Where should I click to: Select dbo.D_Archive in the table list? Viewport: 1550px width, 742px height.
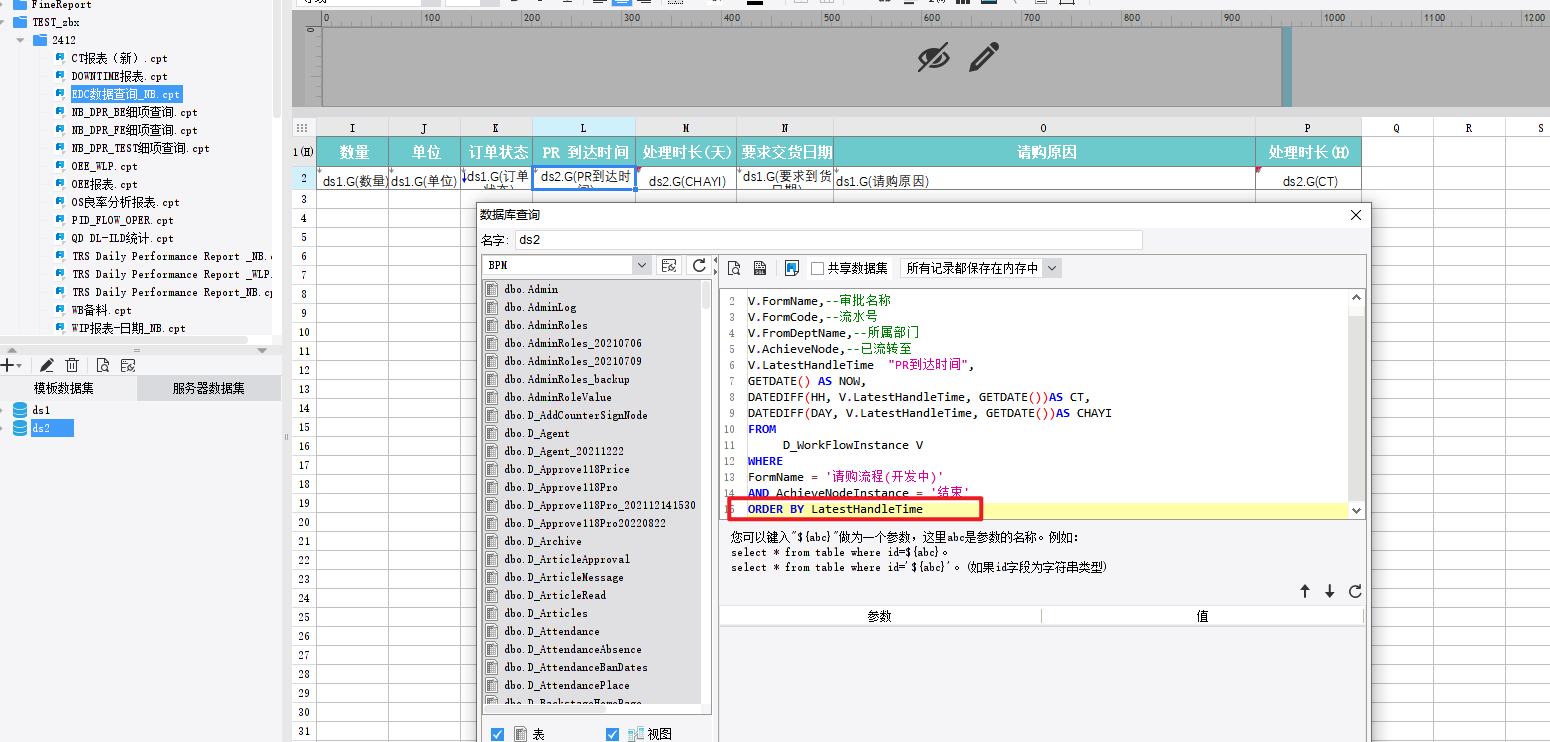[543, 541]
